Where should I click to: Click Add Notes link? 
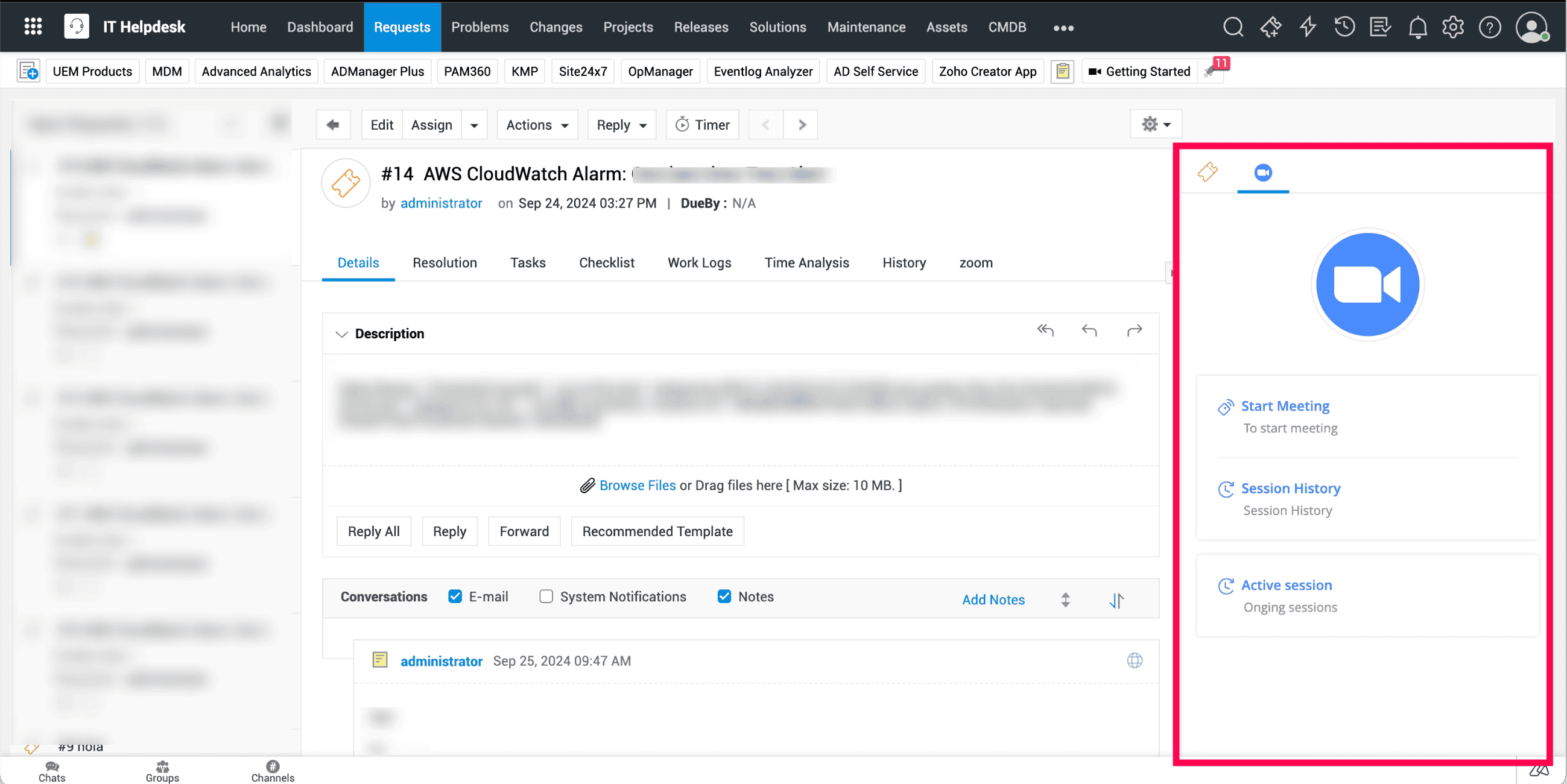[x=993, y=599]
